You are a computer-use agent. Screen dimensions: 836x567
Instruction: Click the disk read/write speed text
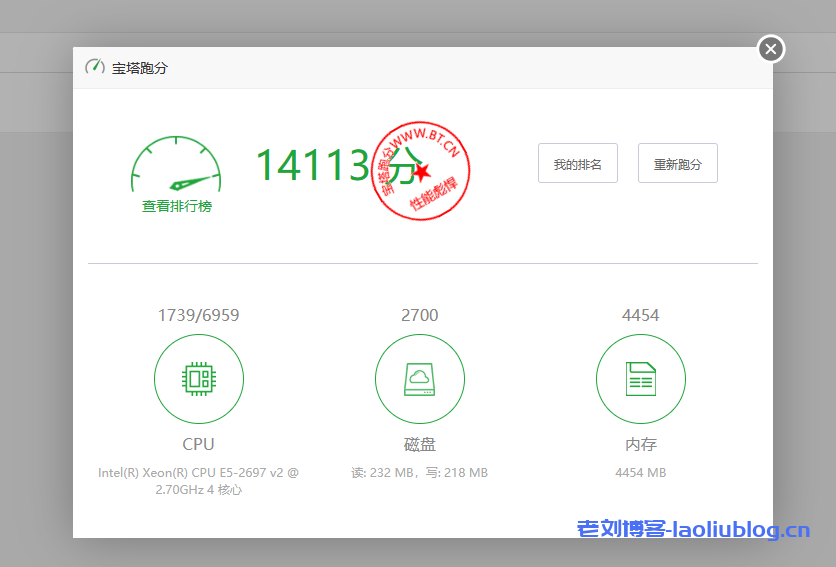pos(420,473)
